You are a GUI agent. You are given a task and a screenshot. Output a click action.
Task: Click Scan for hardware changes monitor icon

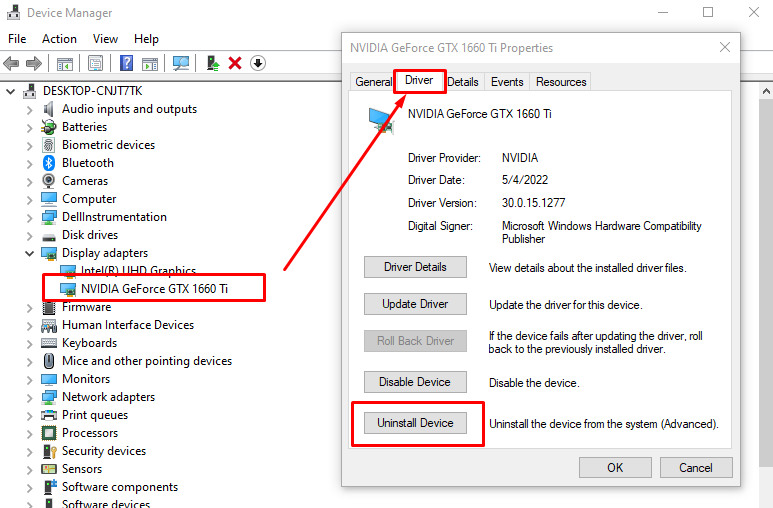180,63
